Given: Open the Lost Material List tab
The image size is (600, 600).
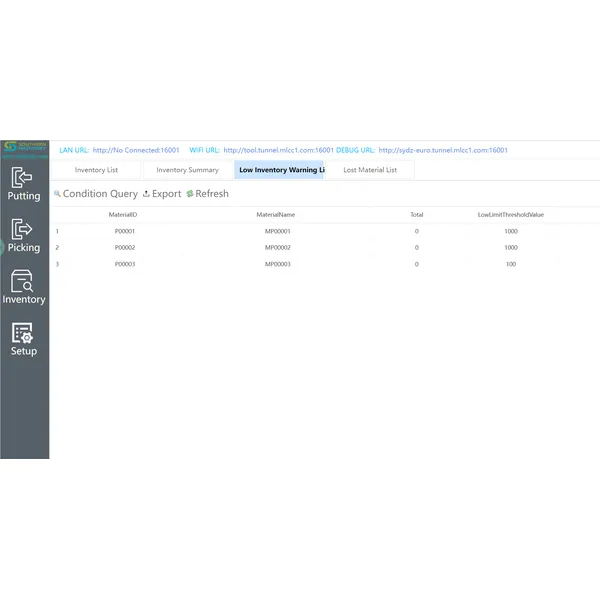Looking at the screenshot, I should click(370, 170).
